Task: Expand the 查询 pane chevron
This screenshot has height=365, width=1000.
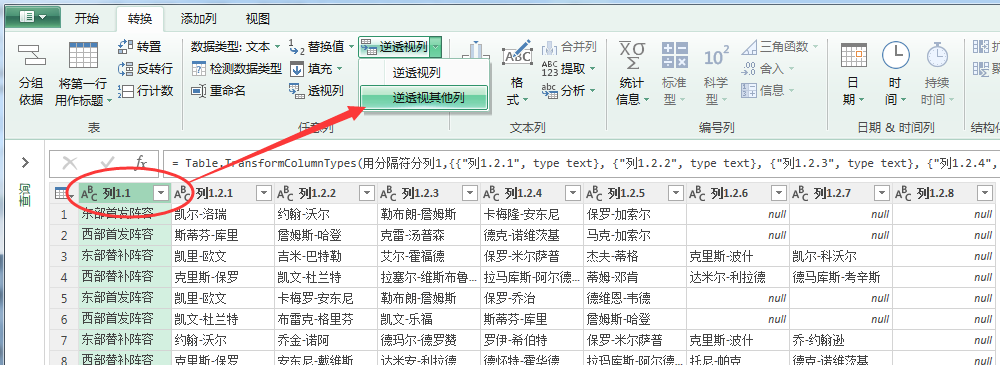Action: tap(26, 163)
